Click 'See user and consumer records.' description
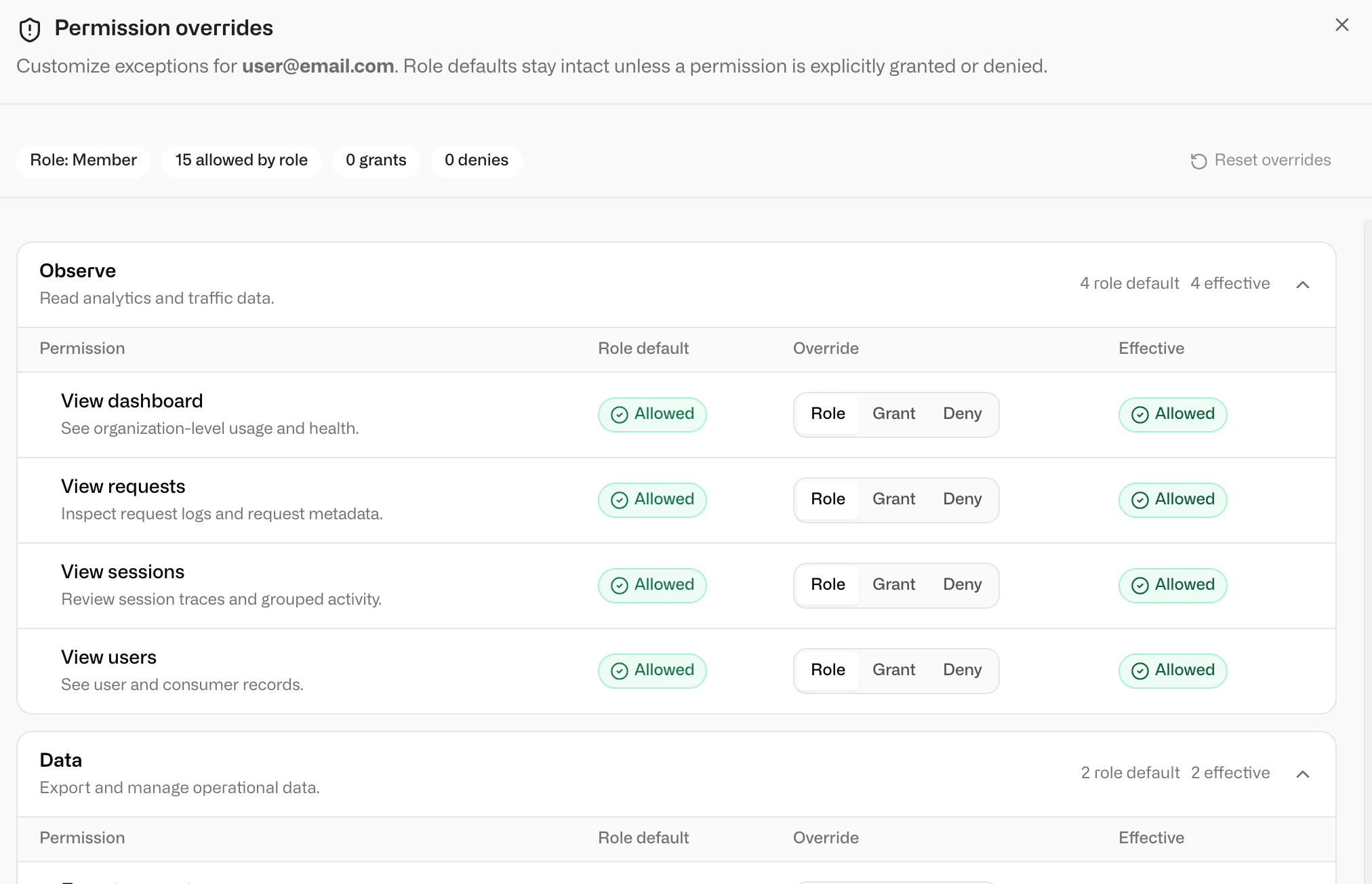 pos(182,685)
